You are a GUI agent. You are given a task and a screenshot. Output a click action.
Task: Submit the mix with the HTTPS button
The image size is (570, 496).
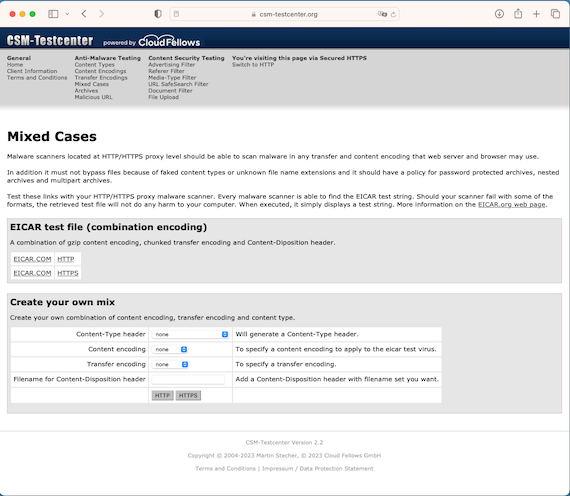(188, 396)
